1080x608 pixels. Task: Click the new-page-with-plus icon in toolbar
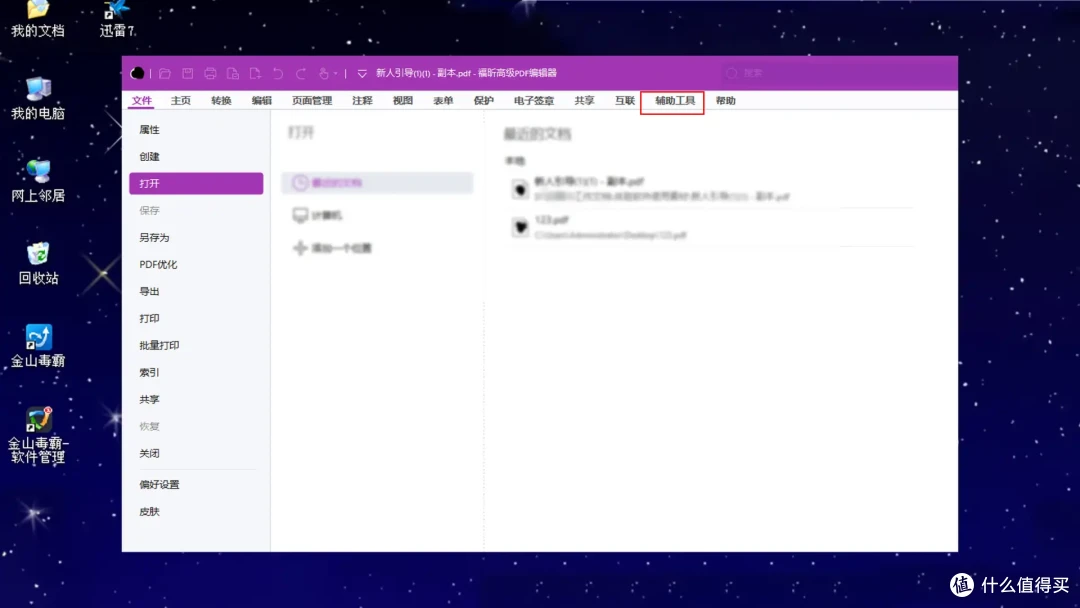point(256,73)
